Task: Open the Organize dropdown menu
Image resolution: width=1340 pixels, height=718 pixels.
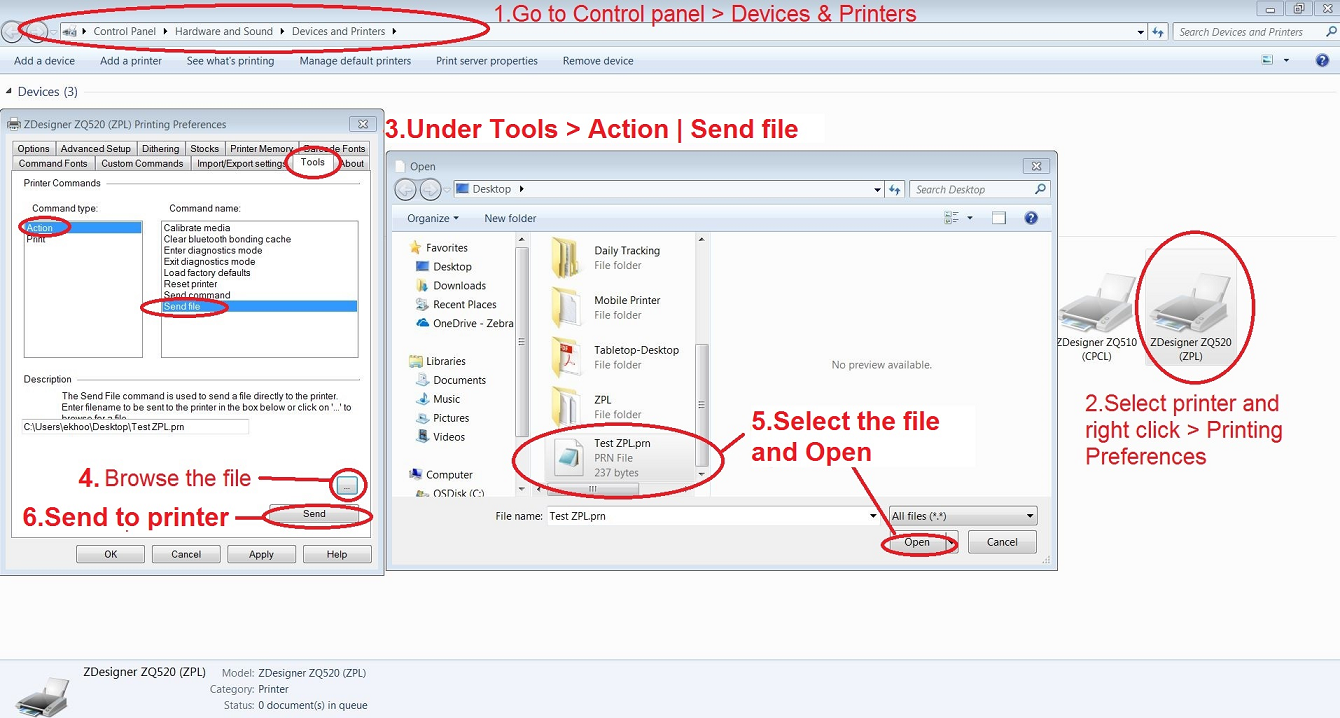Action: click(x=432, y=218)
